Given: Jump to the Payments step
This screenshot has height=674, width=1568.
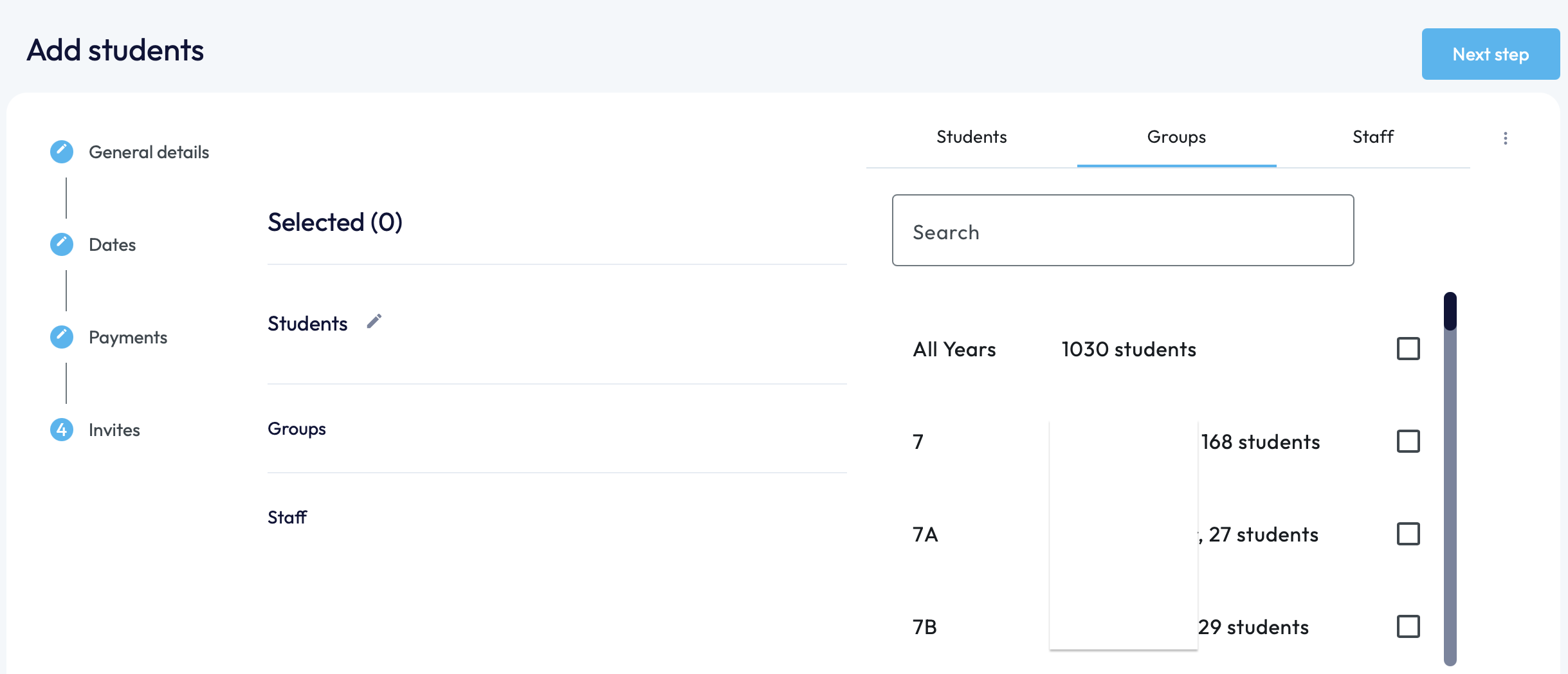Looking at the screenshot, I should (x=128, y=338).
